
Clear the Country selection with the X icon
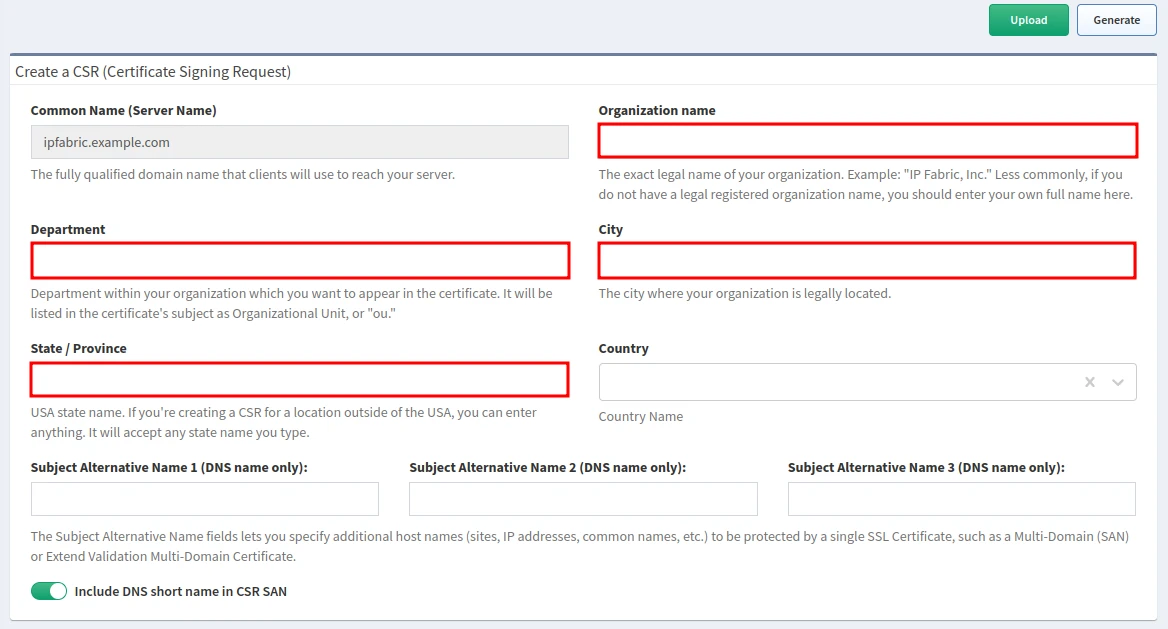tap(1090, 382)
